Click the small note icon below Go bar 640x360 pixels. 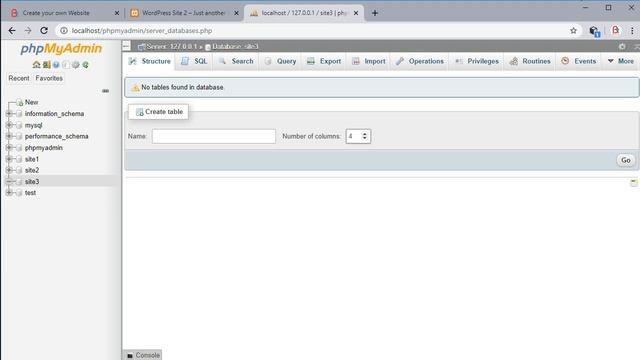pos(633,182)
